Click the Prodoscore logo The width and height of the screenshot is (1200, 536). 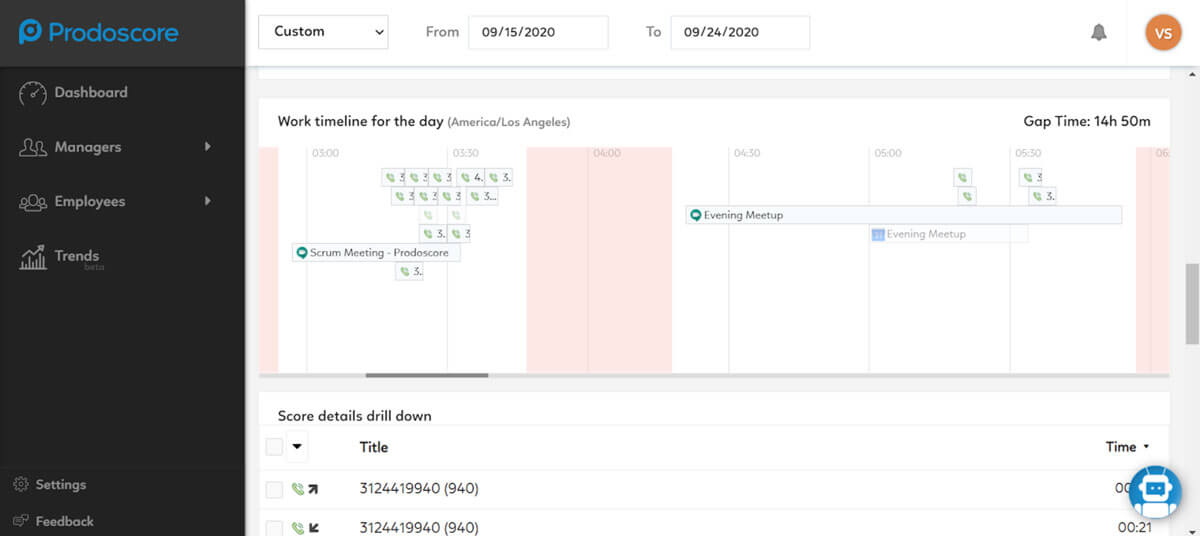click(98, 32)
